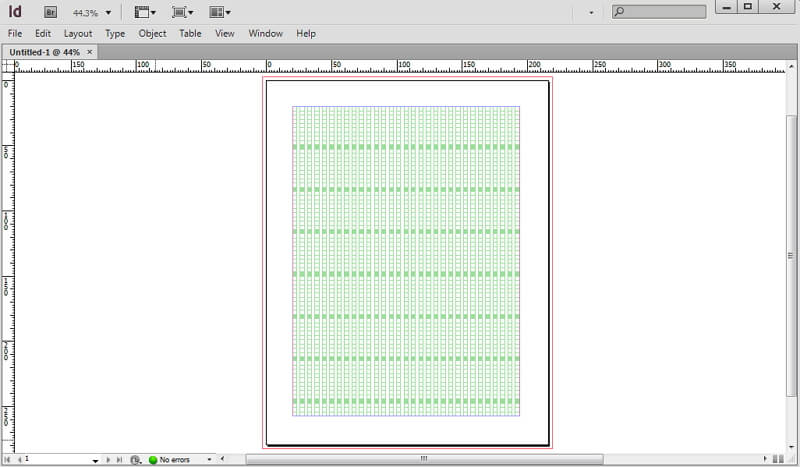Image resolution: width=800 pixels, height=467 pixels.
Task: Switch to the Untitled-1 @ 44% tab
Action: click(43, 51)
